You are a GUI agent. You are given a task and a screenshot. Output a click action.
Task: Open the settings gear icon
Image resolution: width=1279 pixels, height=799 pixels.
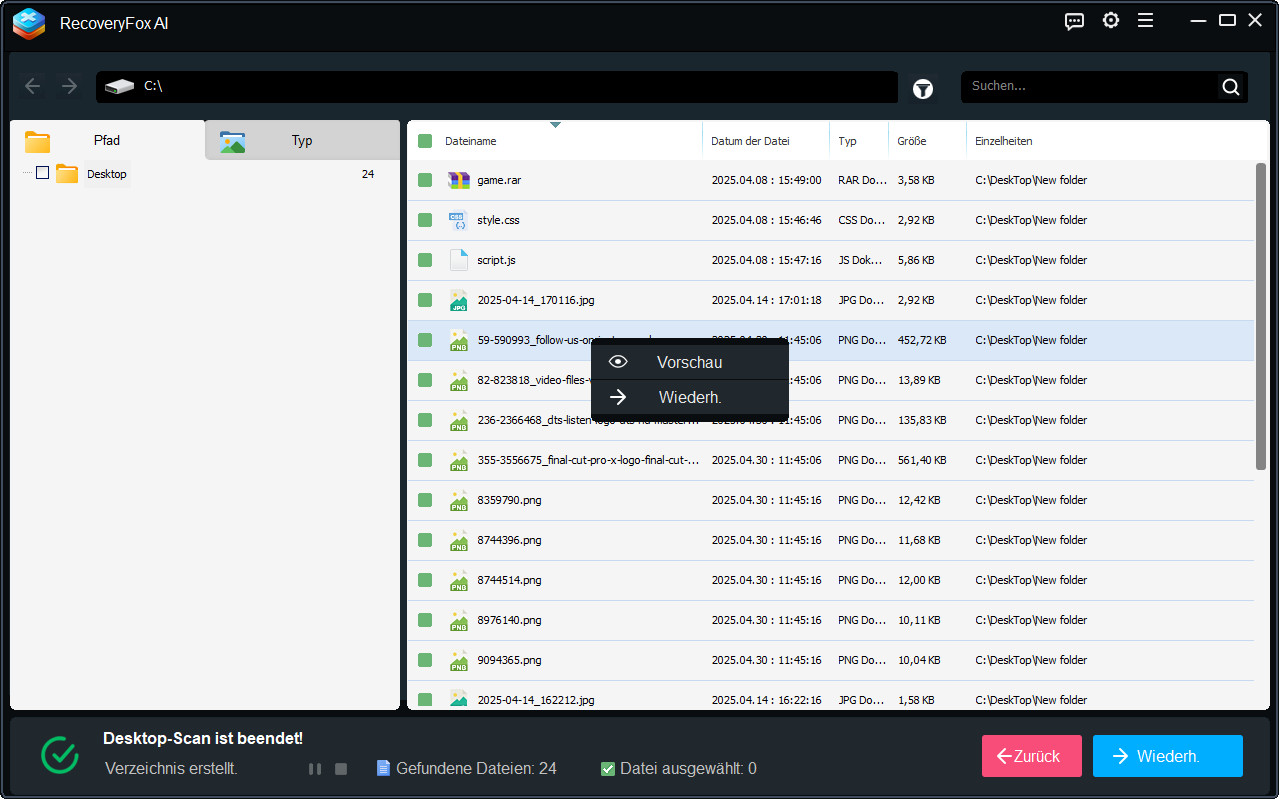point(1111,21)
